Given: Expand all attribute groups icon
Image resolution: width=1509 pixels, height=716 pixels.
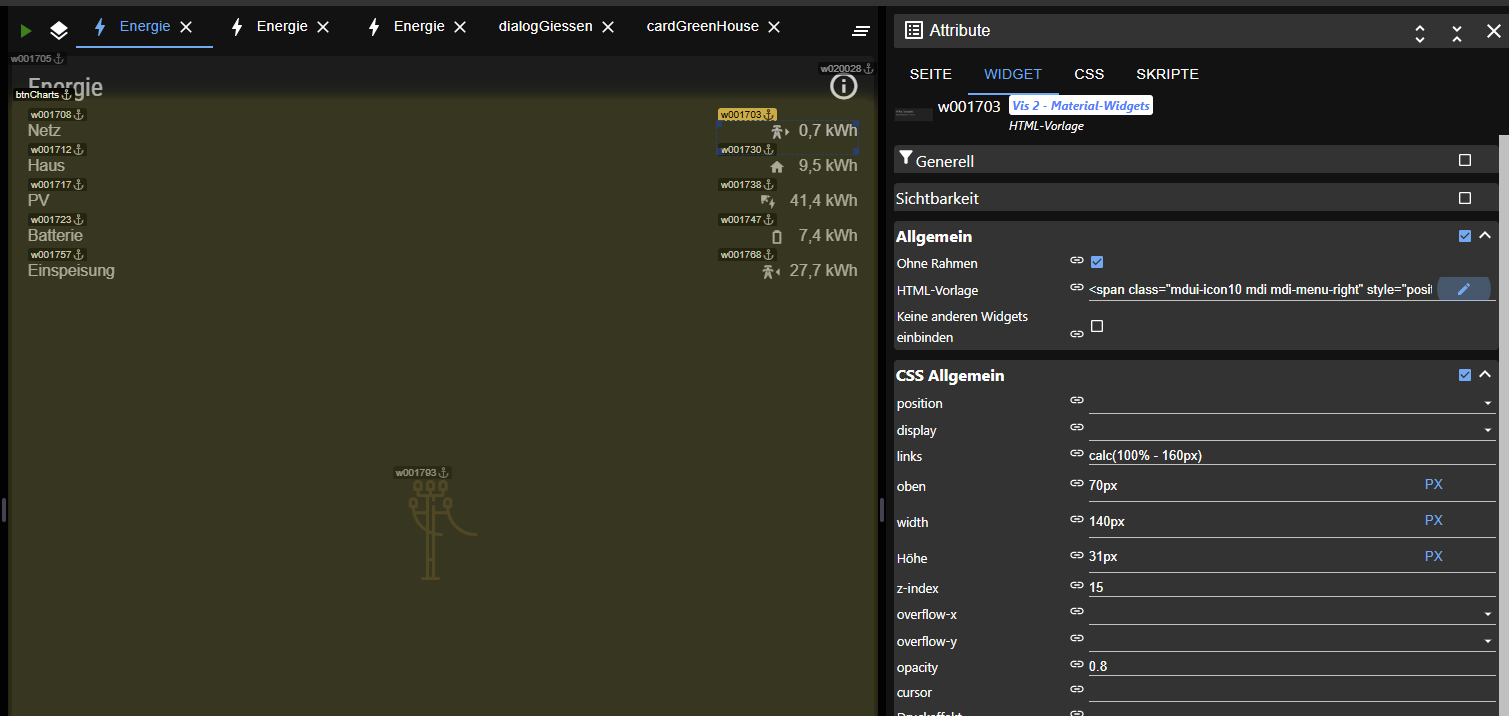Looking at the screenshot, I should pyautogui.click(x=1420, y=33).
